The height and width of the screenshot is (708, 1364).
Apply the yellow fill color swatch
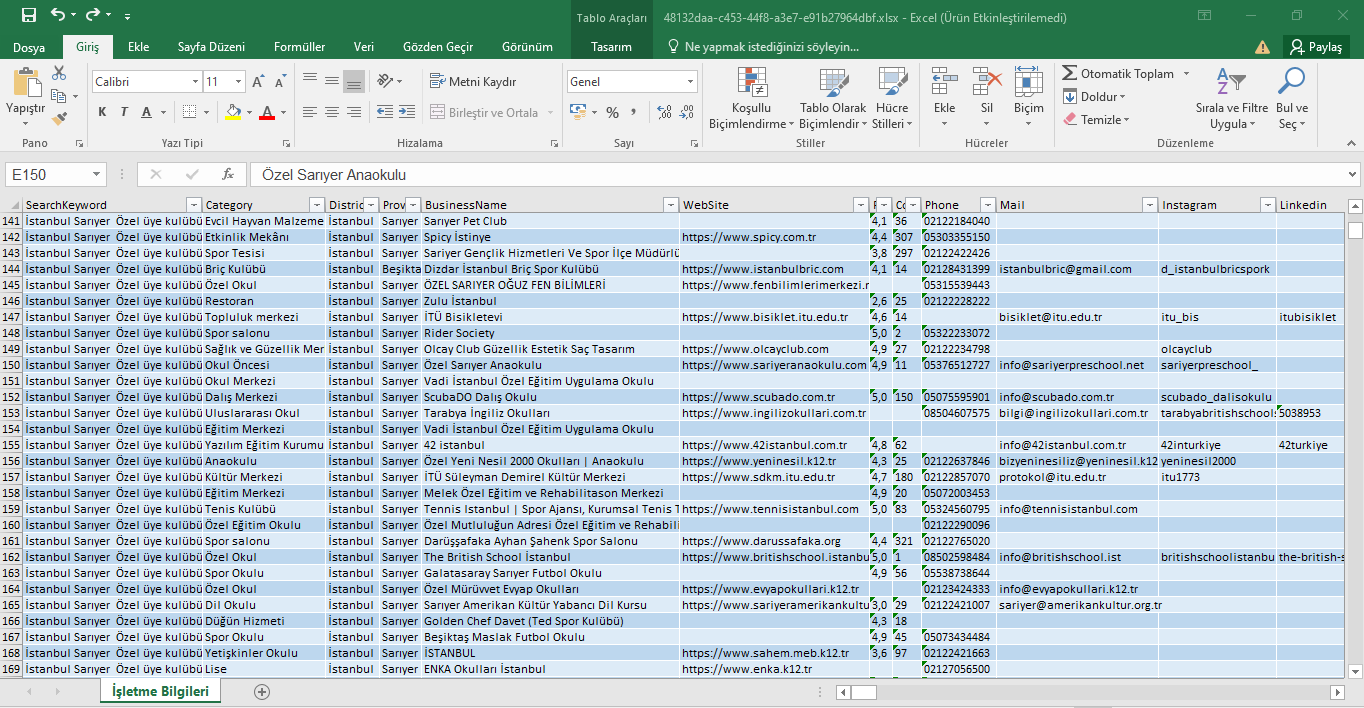(234, 112)
